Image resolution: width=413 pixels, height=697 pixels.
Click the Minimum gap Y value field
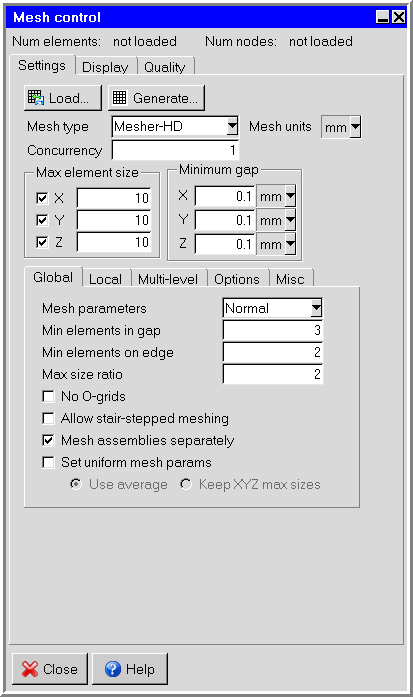pos(225,220)
